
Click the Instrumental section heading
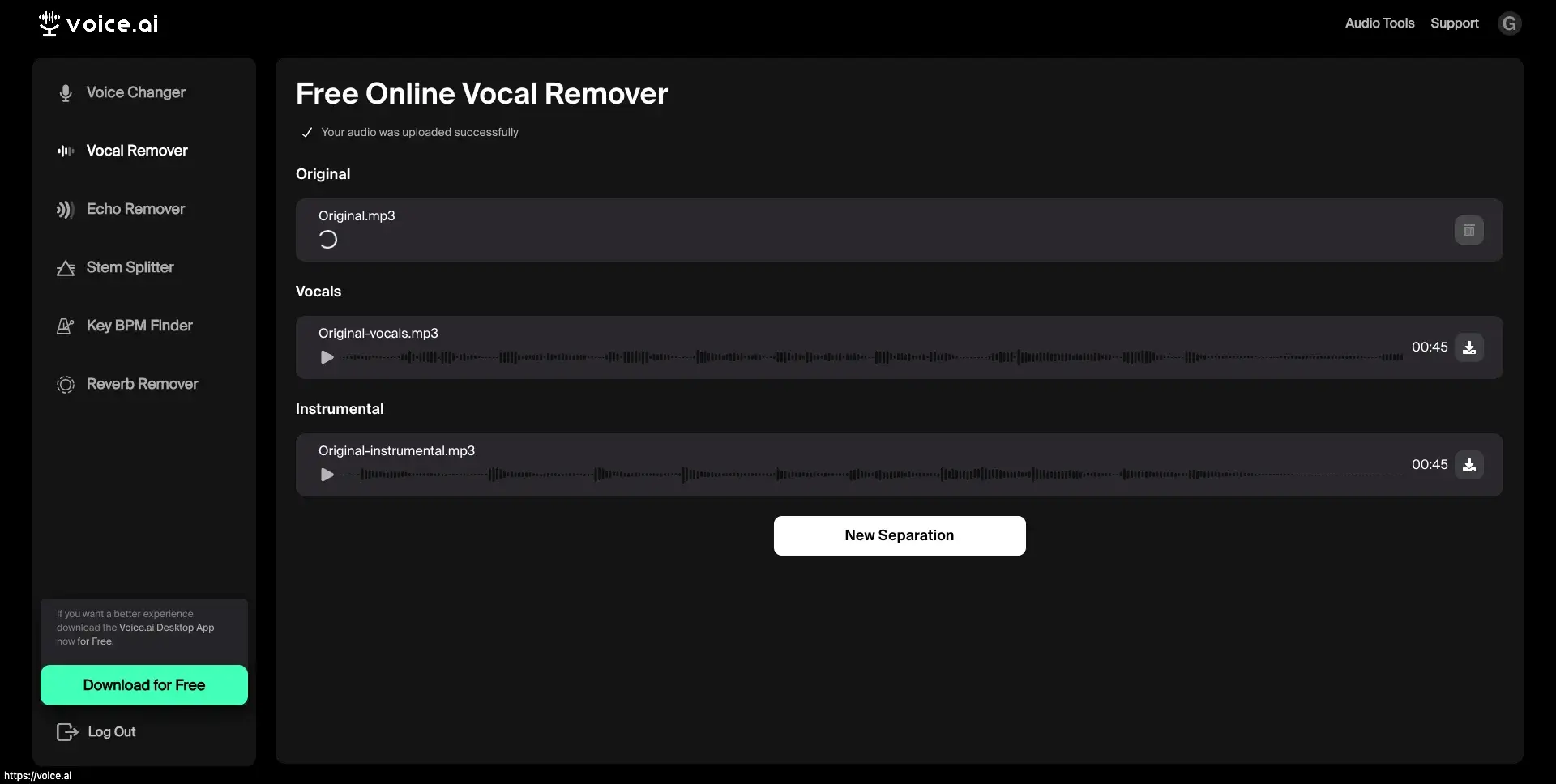340,409
